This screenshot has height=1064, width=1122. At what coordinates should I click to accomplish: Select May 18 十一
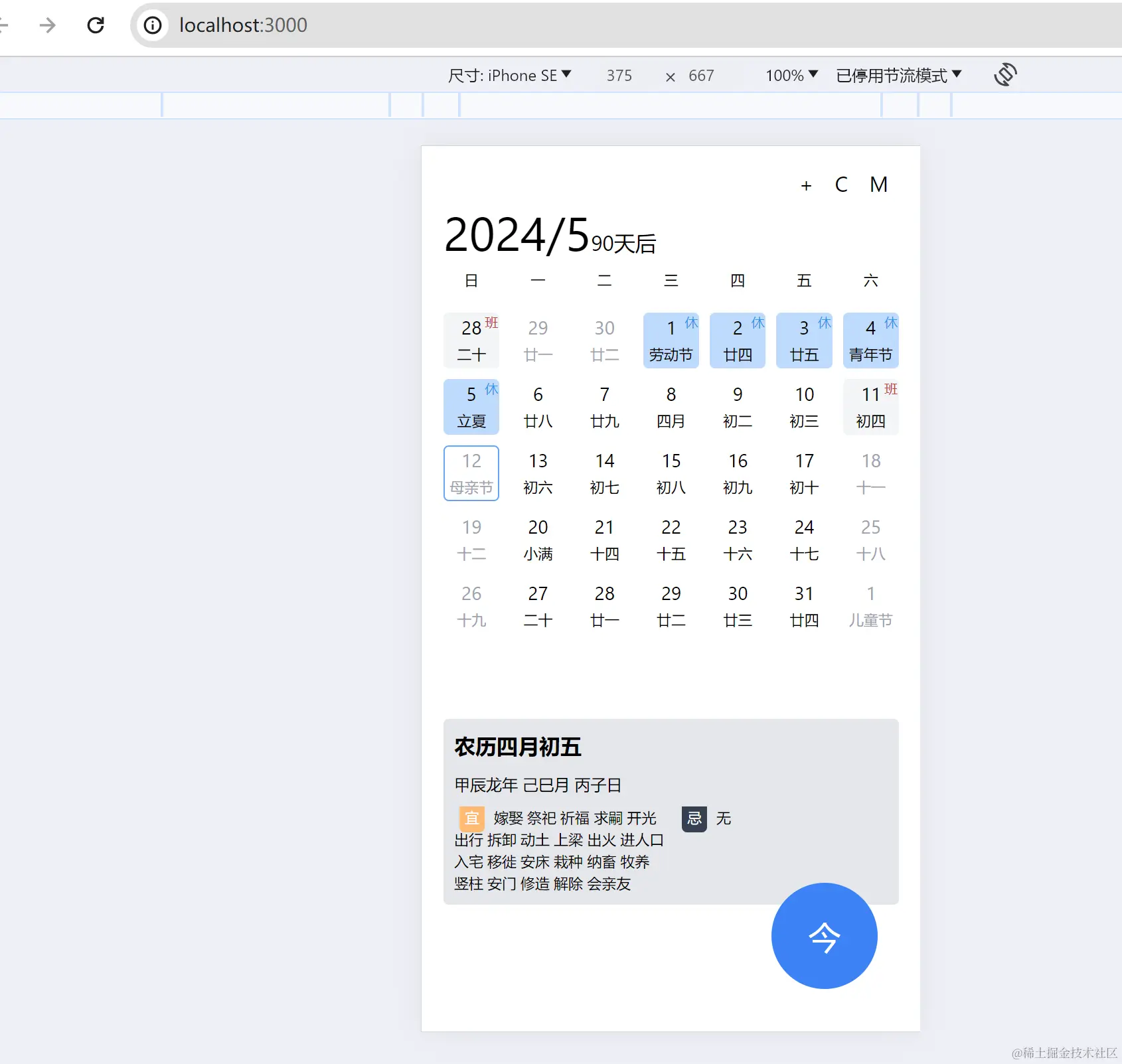pos(871,473)
